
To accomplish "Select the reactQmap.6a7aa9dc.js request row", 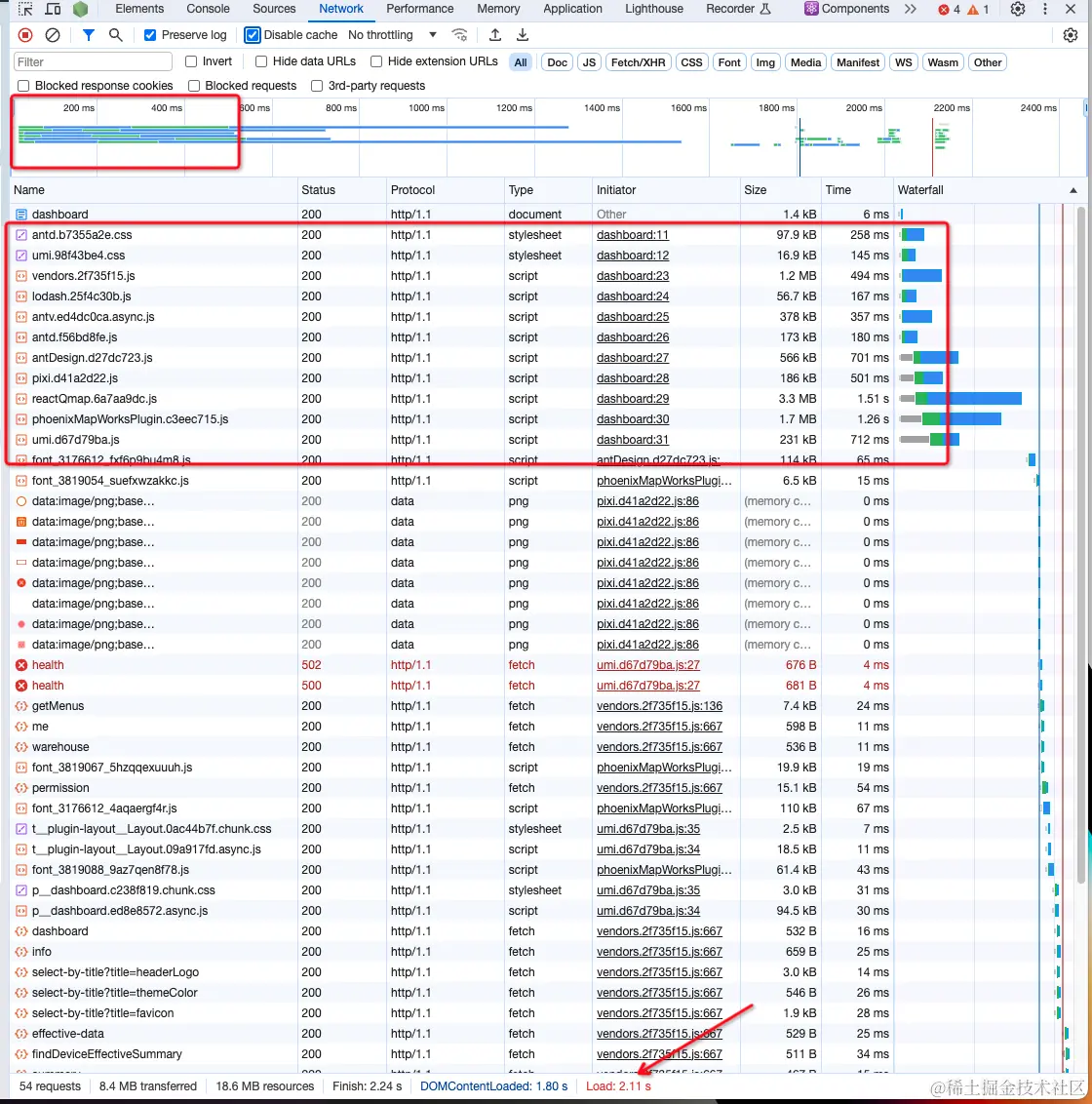I will pos(543,399).
